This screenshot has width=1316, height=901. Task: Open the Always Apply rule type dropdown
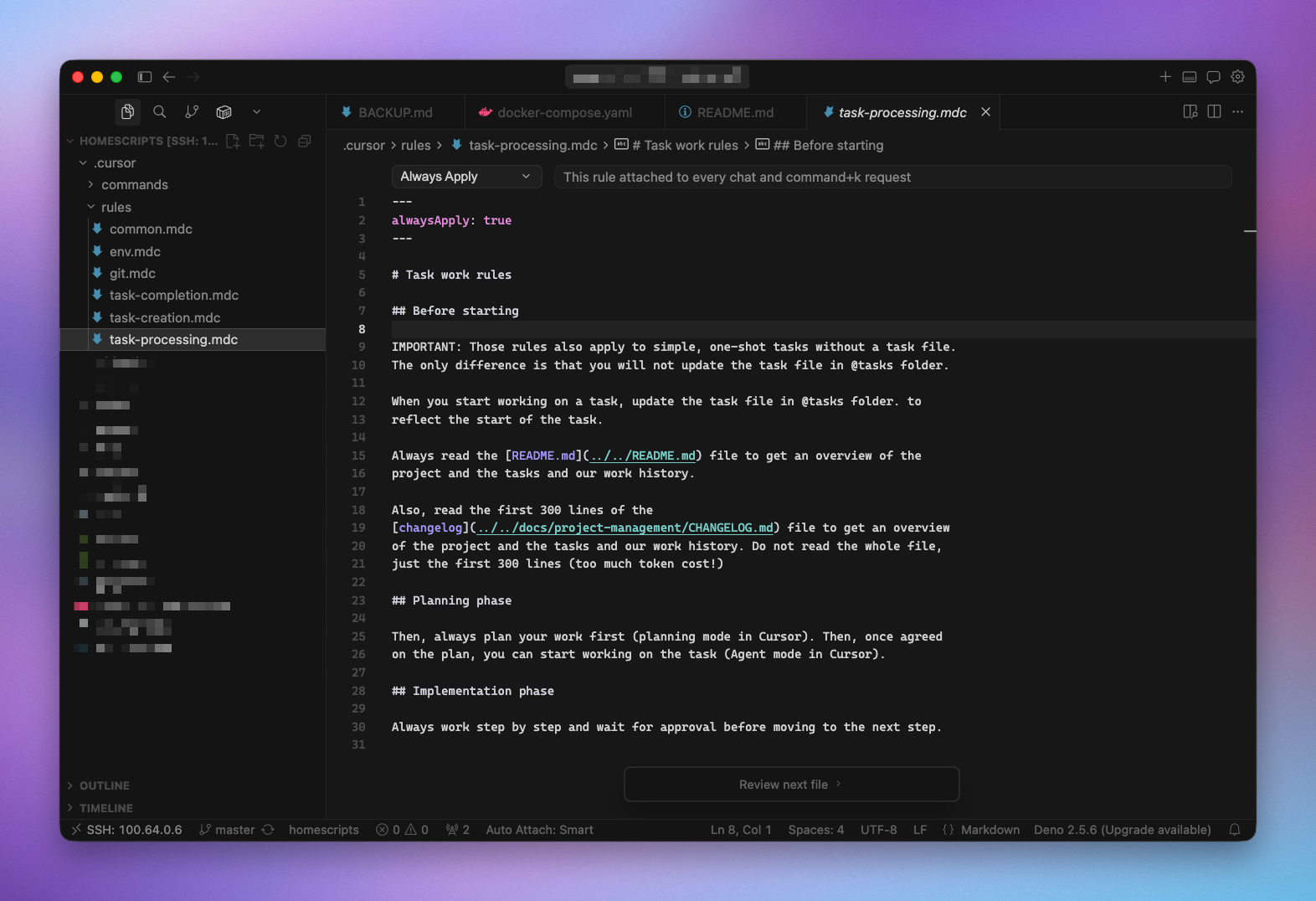pos(465,177)
